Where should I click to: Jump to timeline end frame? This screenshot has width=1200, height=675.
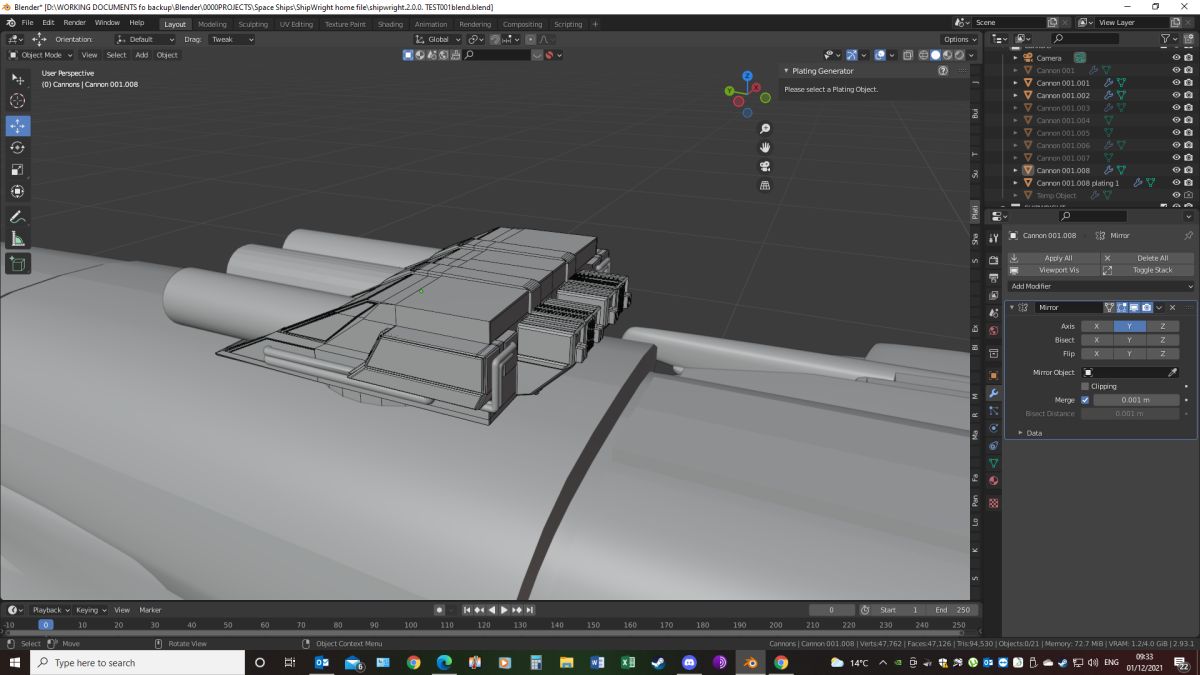[x=529, y=609]
